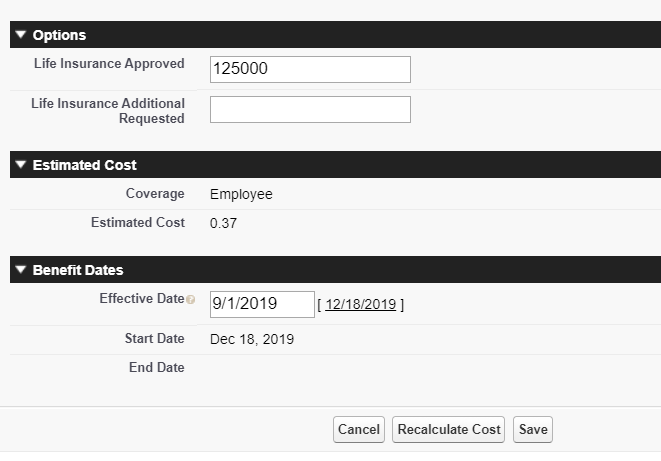This screenshot has height=461, width=661.
Task: Click the Recalculate Cost button
Action: coord(448,429)
